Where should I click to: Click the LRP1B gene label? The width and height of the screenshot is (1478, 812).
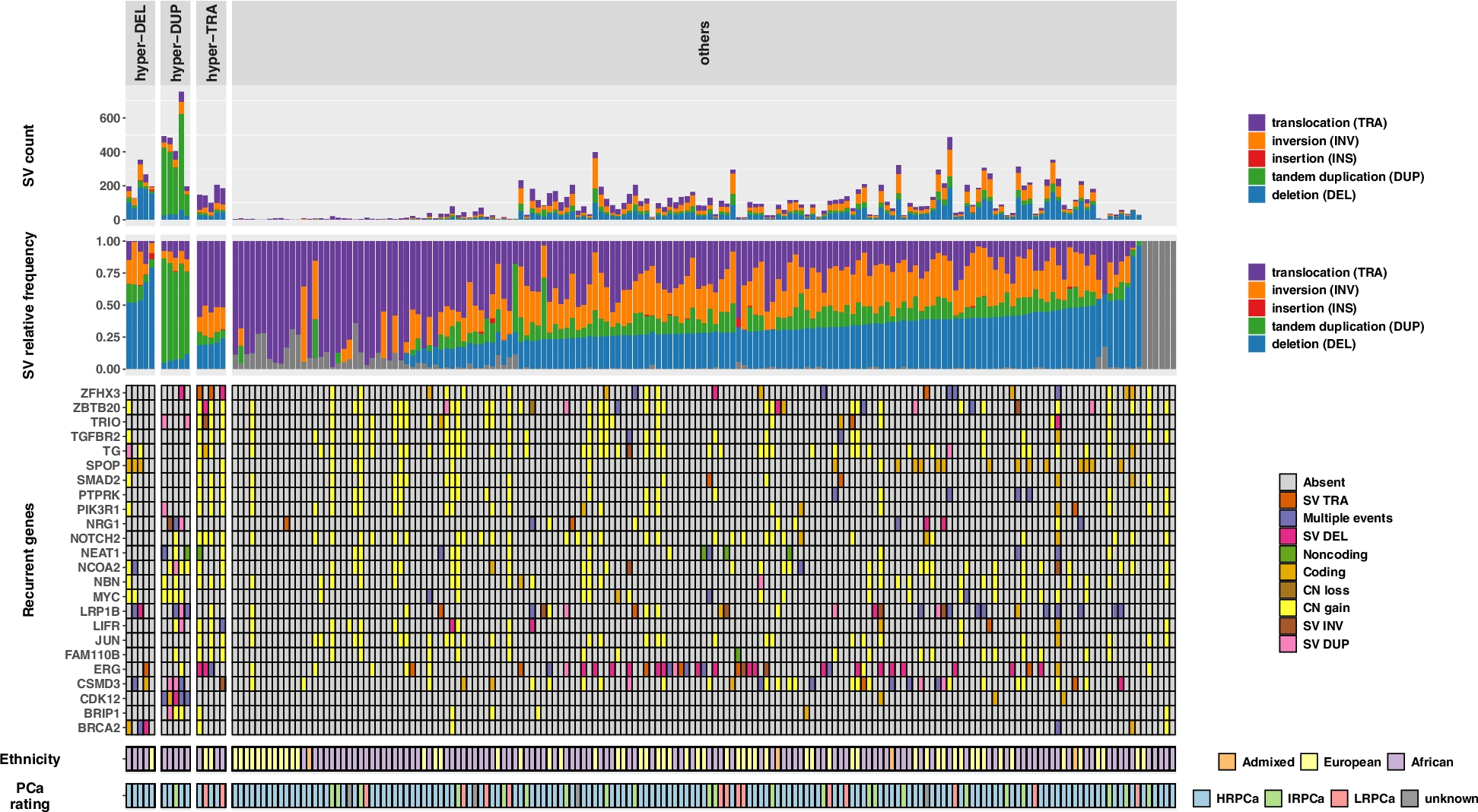pyautogui.click(x=100, y=611)
